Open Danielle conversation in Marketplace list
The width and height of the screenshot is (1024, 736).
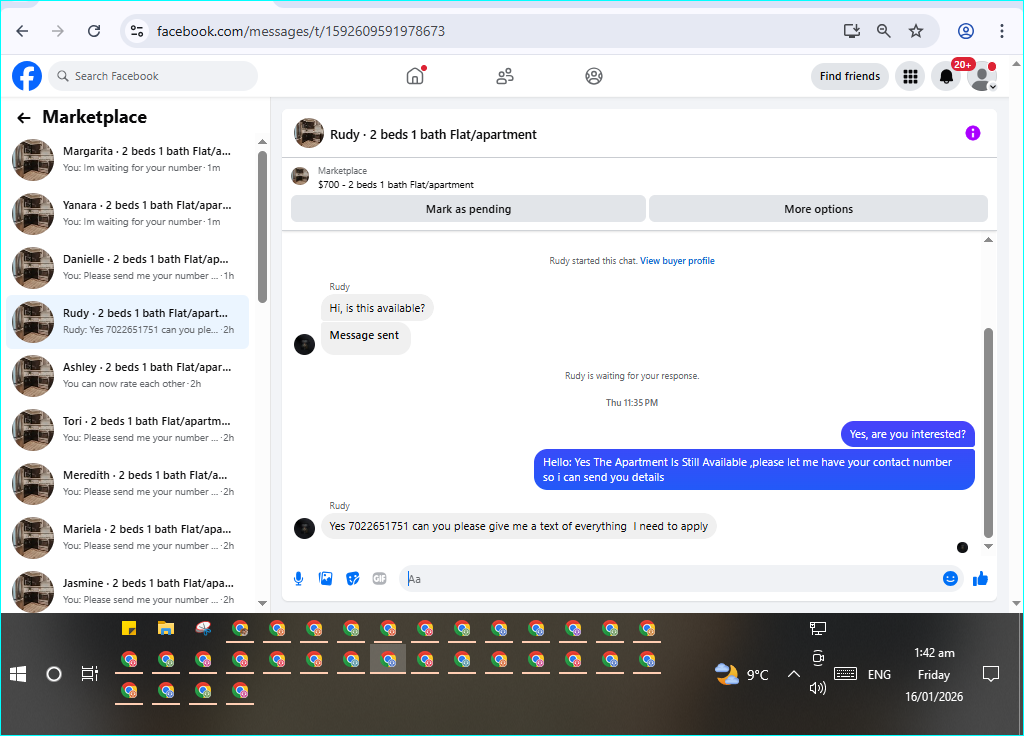click(128, 268)
